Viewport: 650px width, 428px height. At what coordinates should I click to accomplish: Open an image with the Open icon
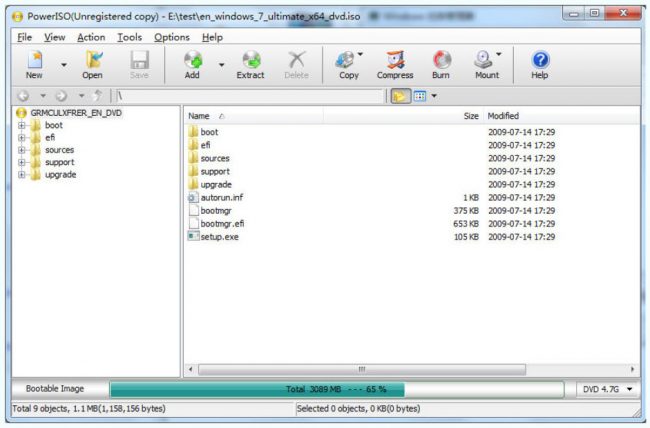92,65
